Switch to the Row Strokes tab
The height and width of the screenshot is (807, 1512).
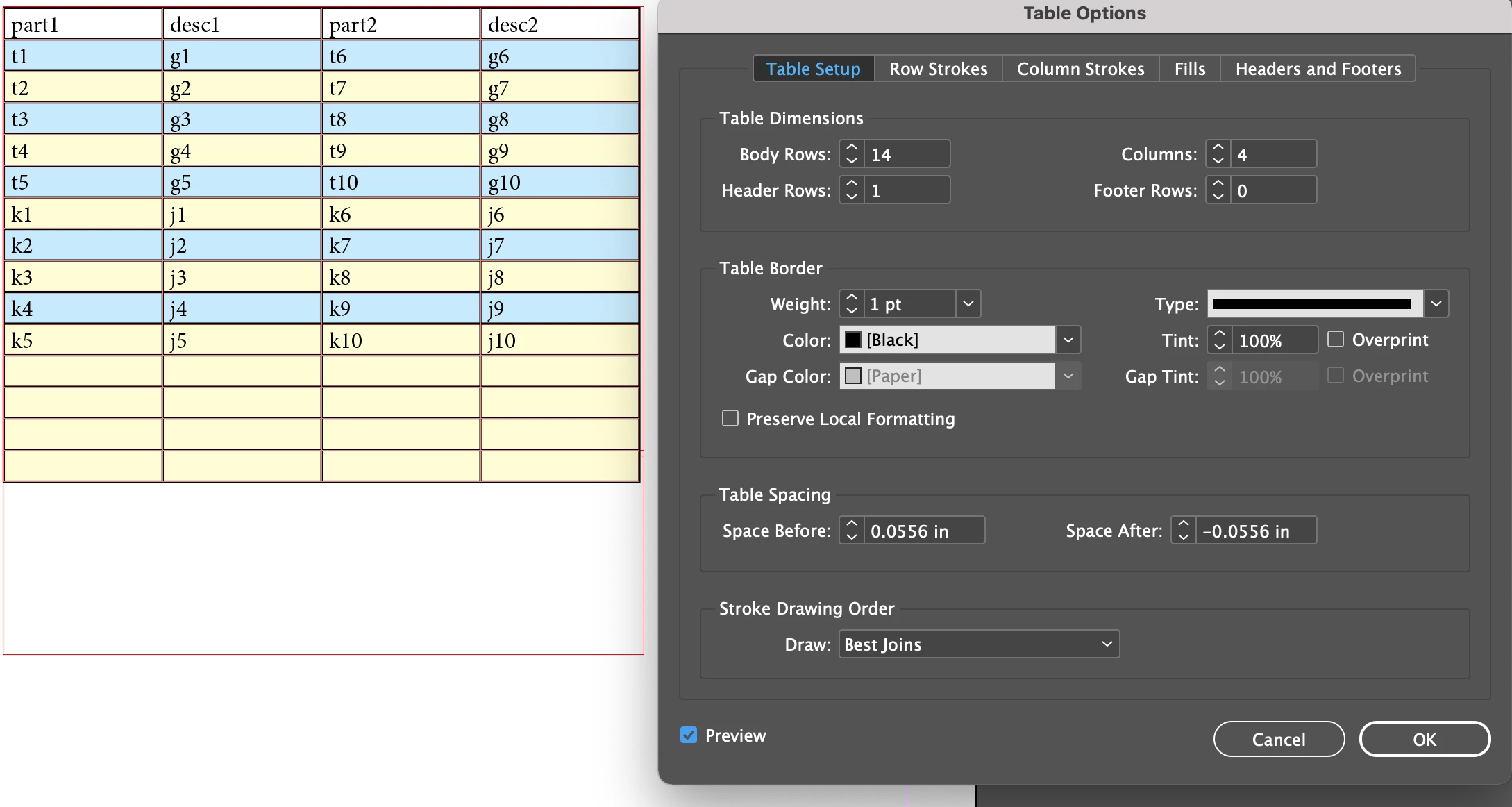pyautogui.click(x=938, y=69)
